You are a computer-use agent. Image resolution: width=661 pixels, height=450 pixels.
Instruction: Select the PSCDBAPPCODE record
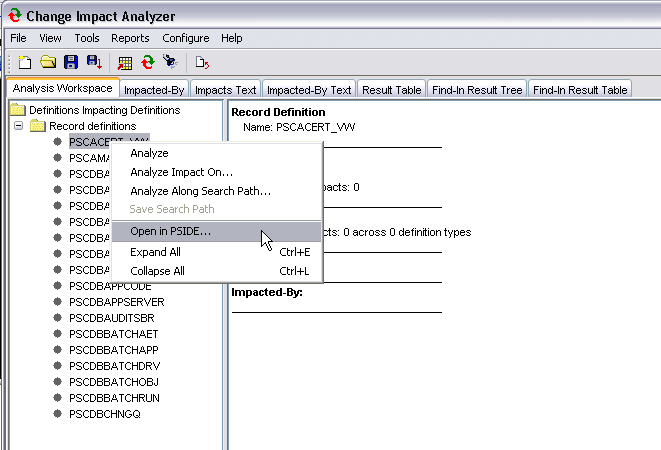point(110,286)
